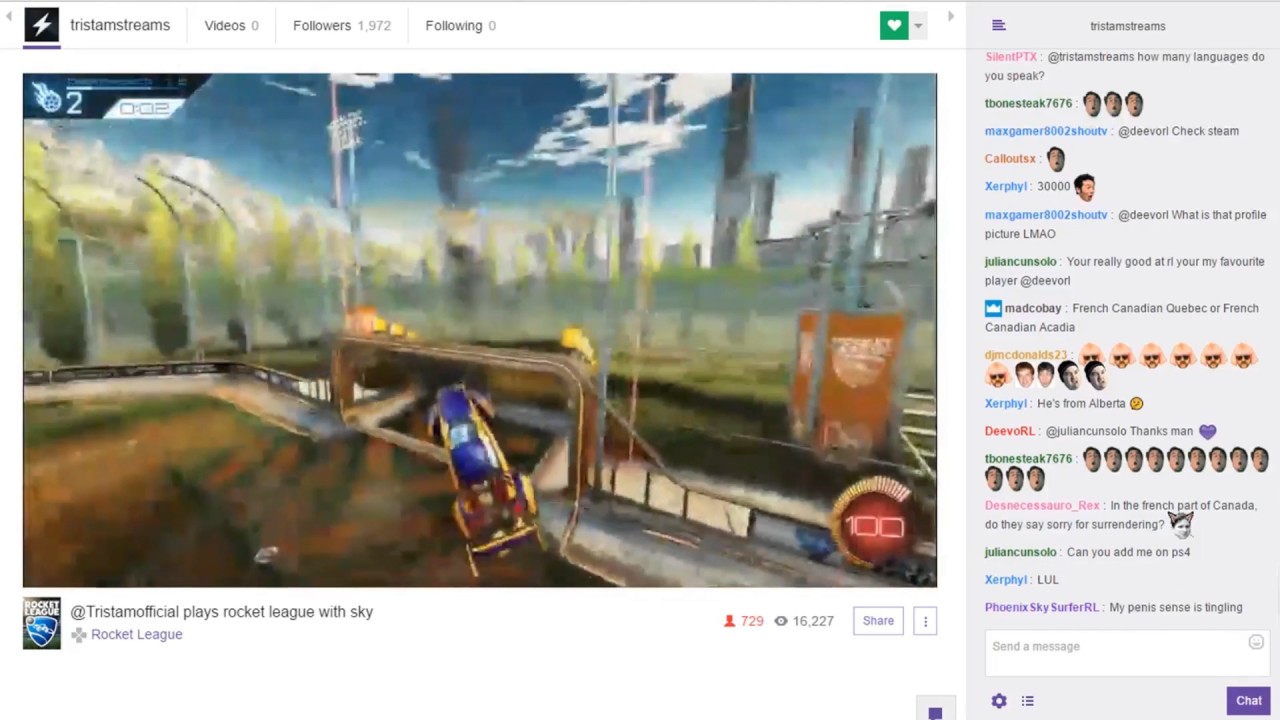This screenshot has width=1280, height=720.
Task: Click the total views eye icon
Action: (x=781, y=621)
